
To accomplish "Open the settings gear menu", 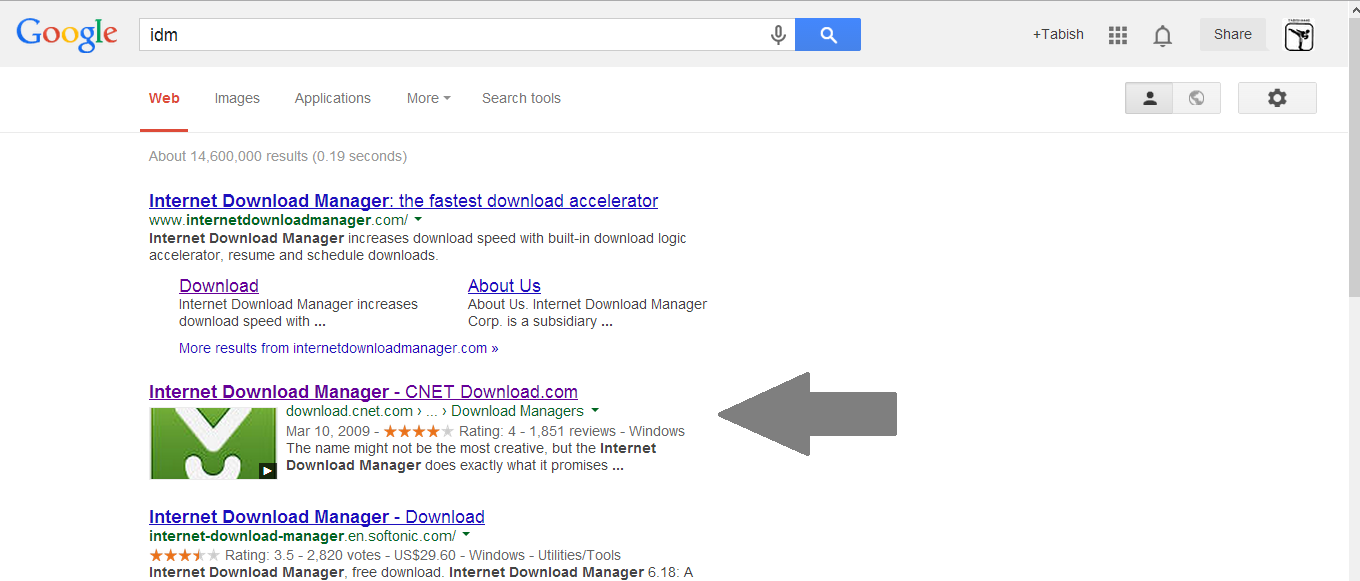I will (x=1277, y=98).
